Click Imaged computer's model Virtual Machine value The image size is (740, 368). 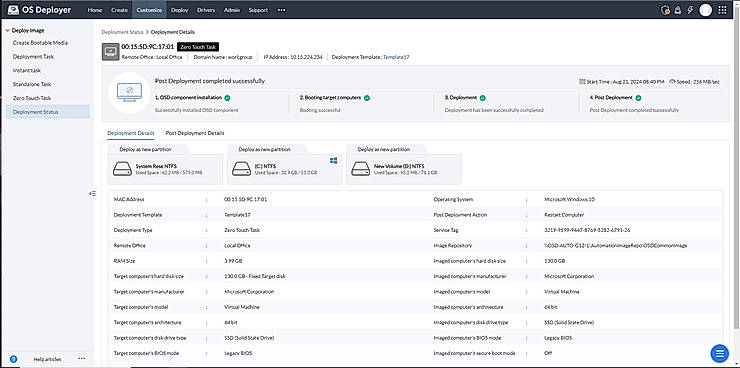click(x=562, y=292)
